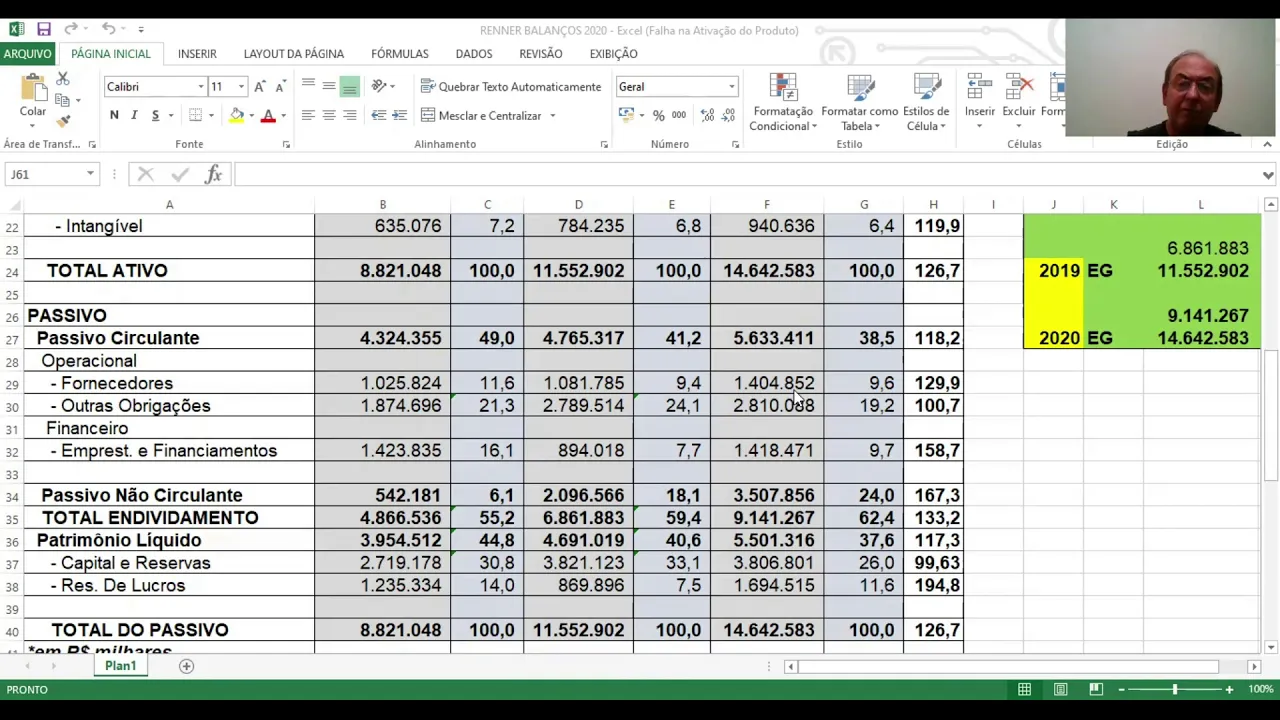1280x720 pixels.
Task: Open Formatar como Tabela
Action: click(x=860, y=102)
